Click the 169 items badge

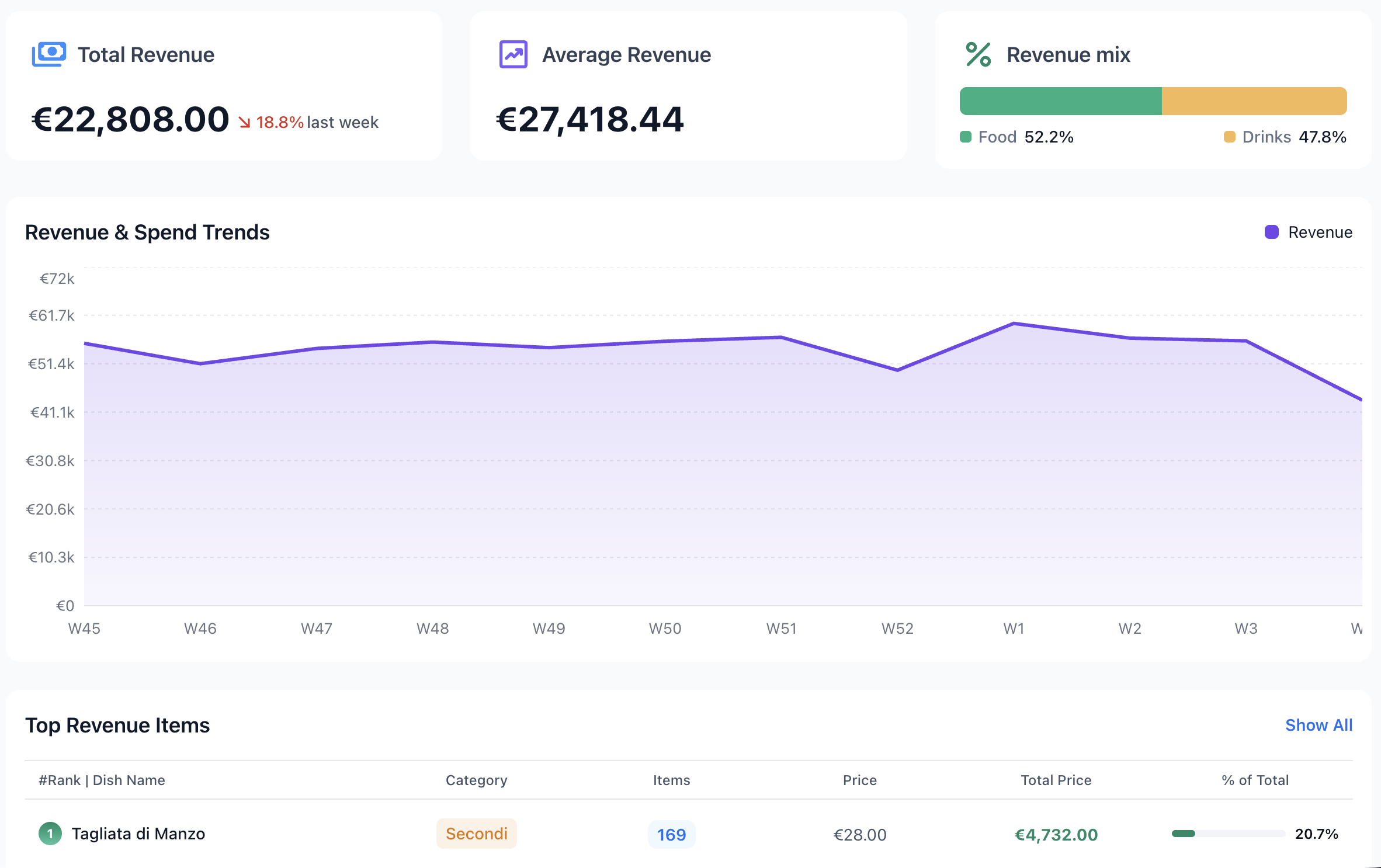click(x=671, y=834)
